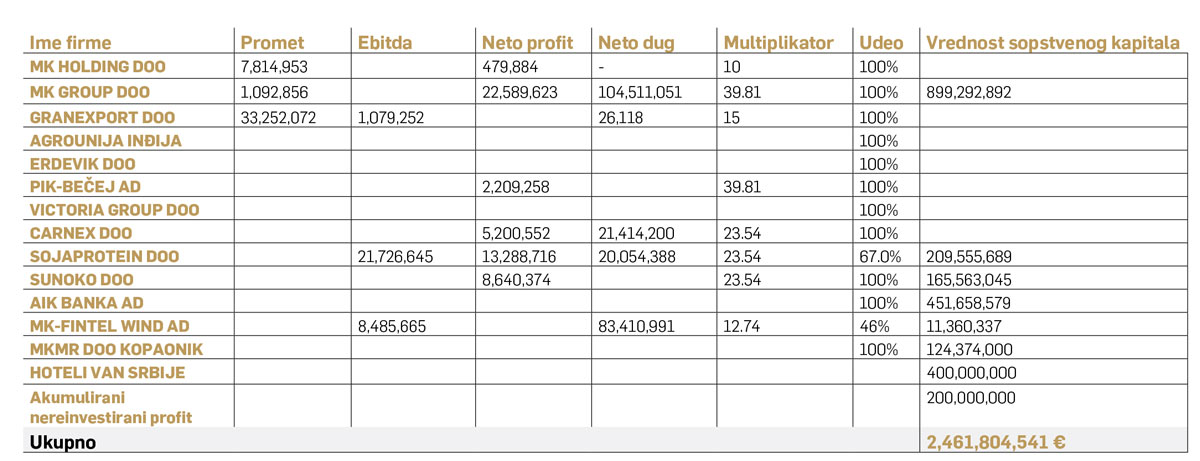Viewport: 1200px width, 461px height.
Task: Select the HOTELI VAN SRBIJE row label
Action: pyautogui.click(x=108, y=374)
